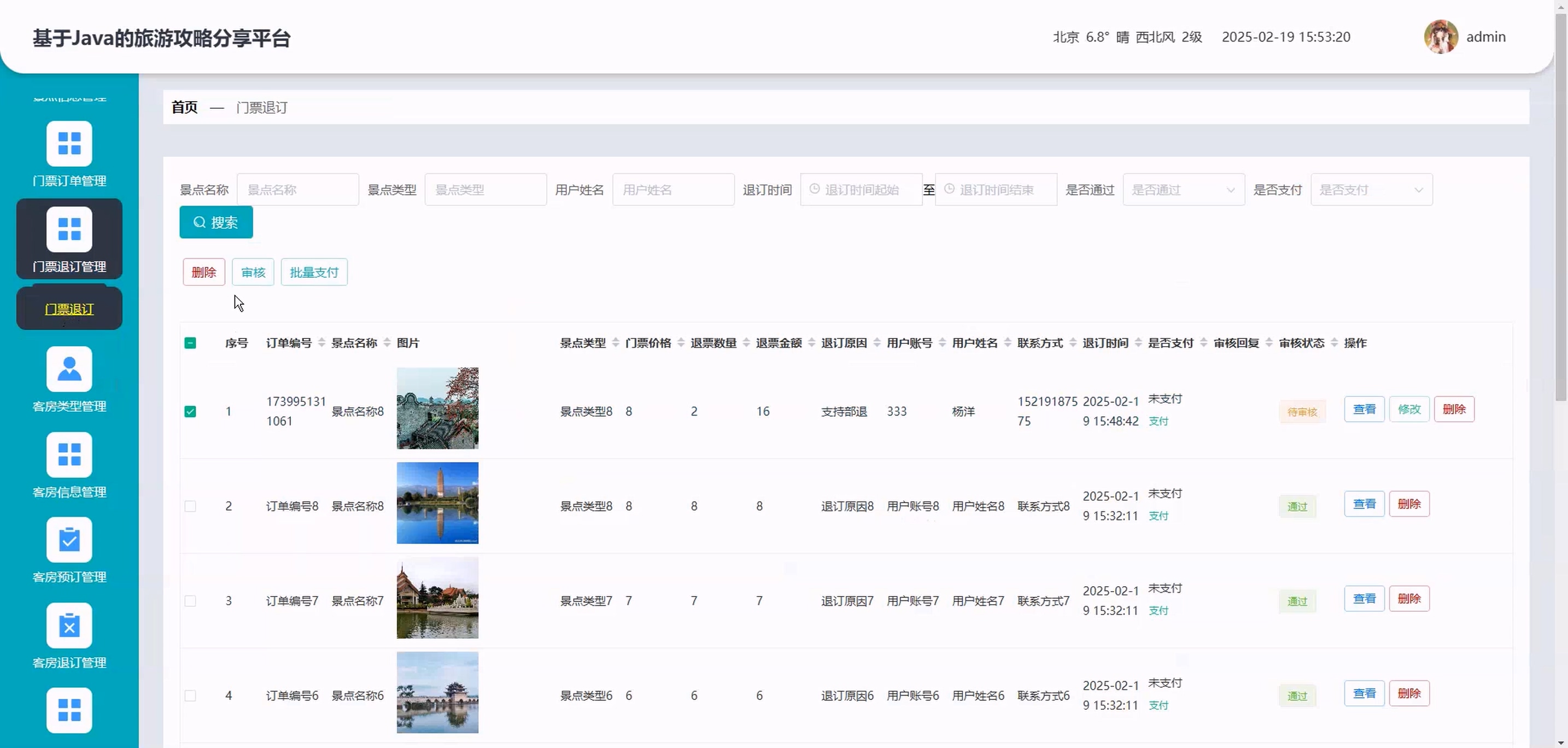Expand the 是否支付 dropdown
Viewport: 1568px width, 748px height.
(x=1371, y=190)
